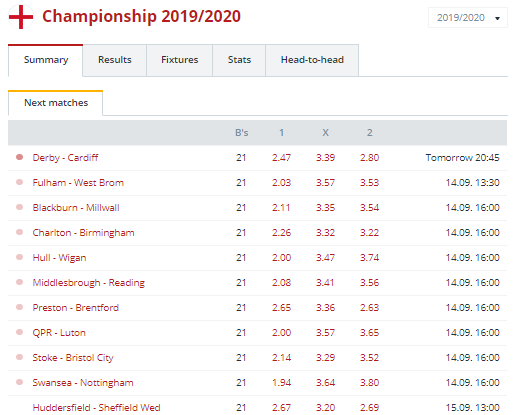Click Hull - Wigan draw odds 3.47
This screenshot has height=415, width=513.
click(325, 258)
